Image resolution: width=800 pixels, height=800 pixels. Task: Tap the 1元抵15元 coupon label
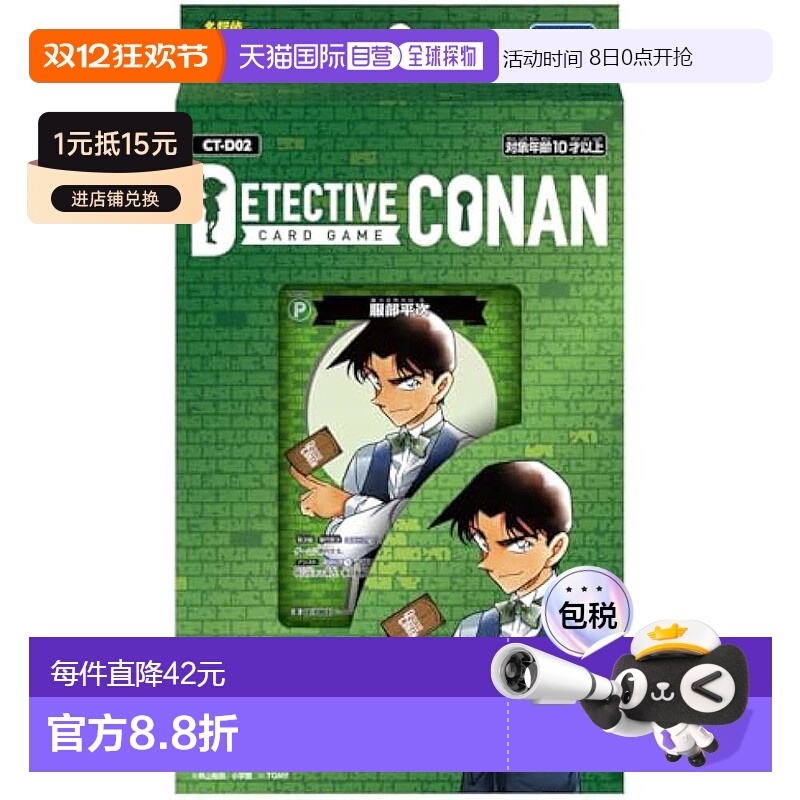tap(115, 143)
